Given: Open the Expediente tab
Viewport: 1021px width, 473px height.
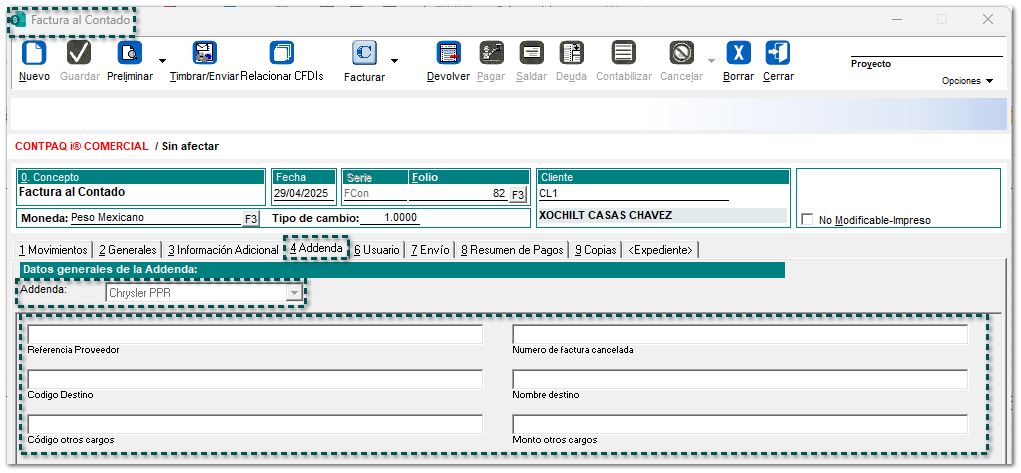Looking at the screenshot, I should click(x=660, y=250).
